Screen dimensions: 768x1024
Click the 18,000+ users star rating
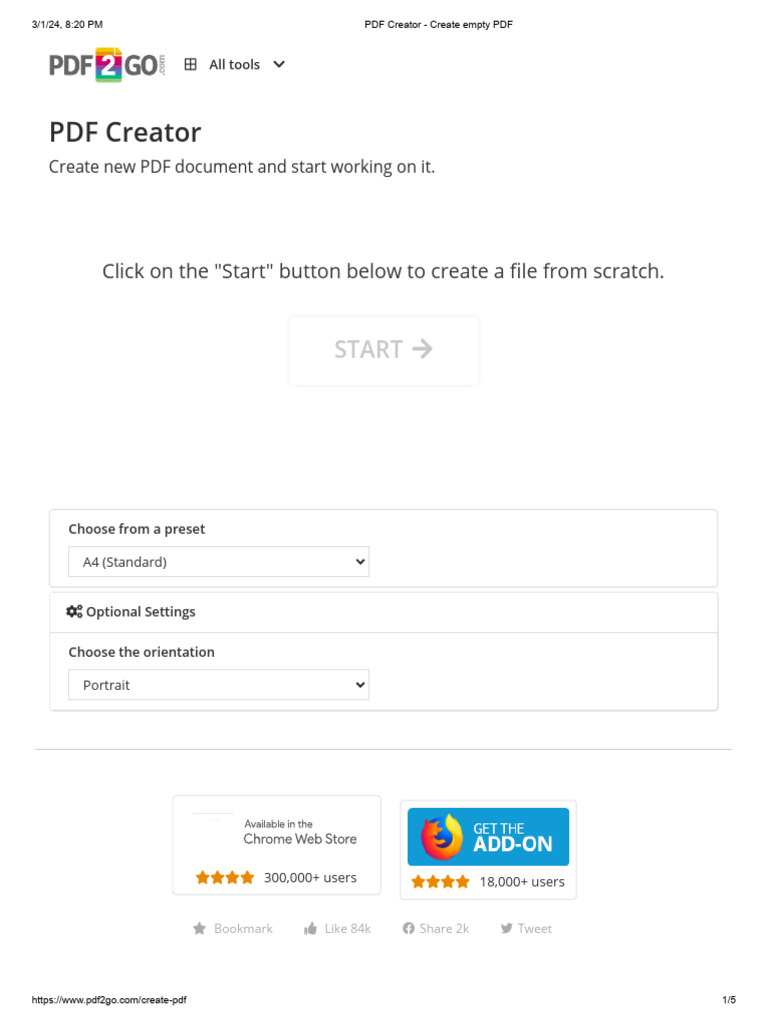[x=441, y=882]
